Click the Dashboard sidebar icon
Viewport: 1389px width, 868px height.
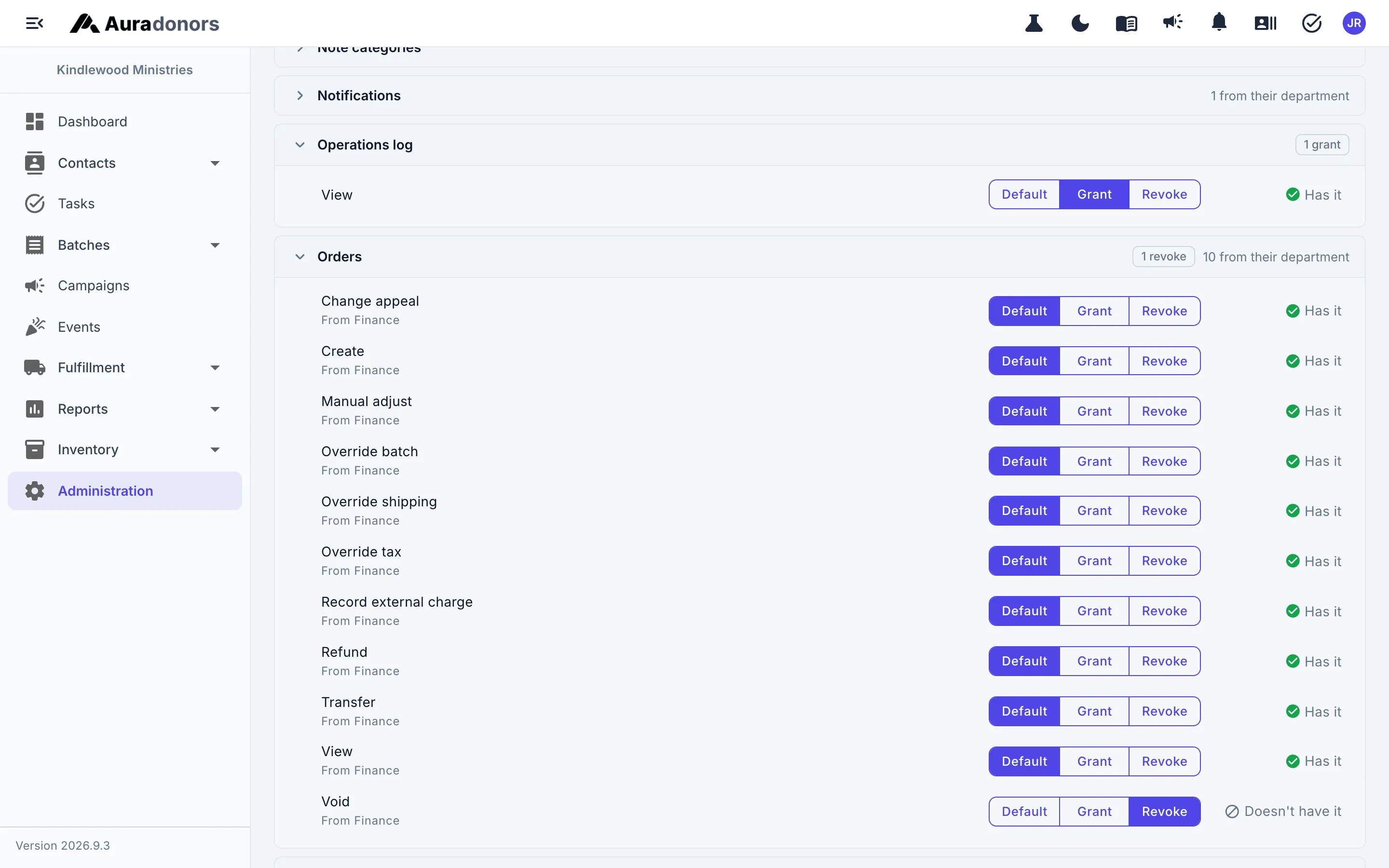(34, 122)
